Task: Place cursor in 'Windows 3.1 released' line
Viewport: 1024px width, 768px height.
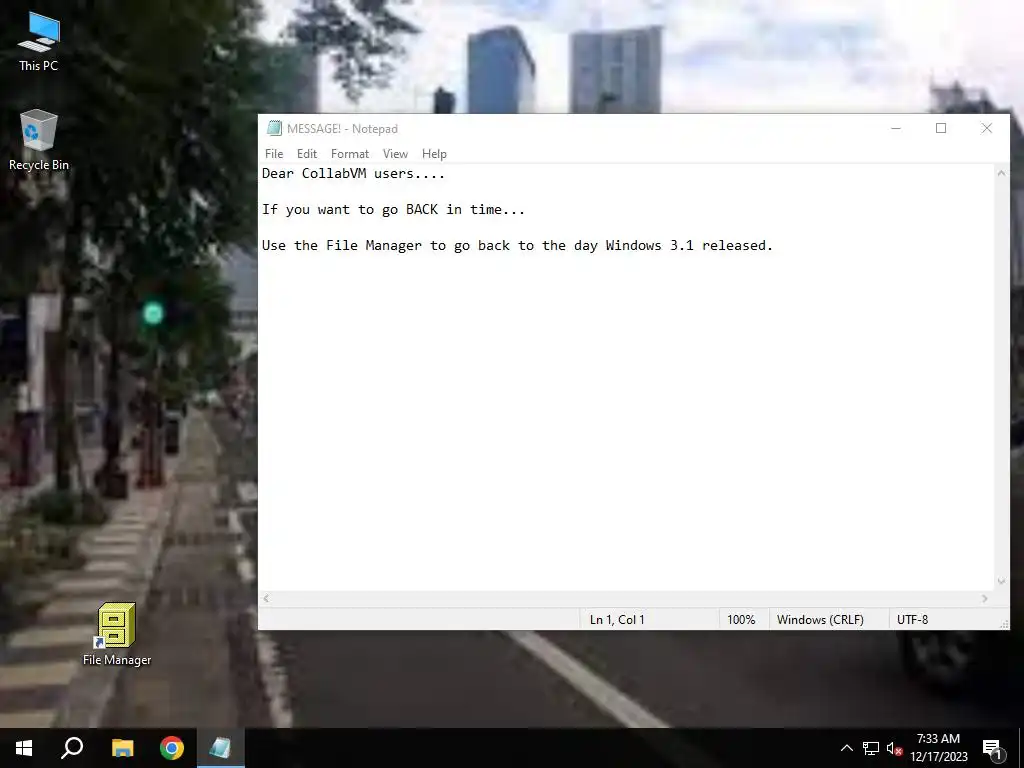Action: pyautogui.click(x=517, y=246)
